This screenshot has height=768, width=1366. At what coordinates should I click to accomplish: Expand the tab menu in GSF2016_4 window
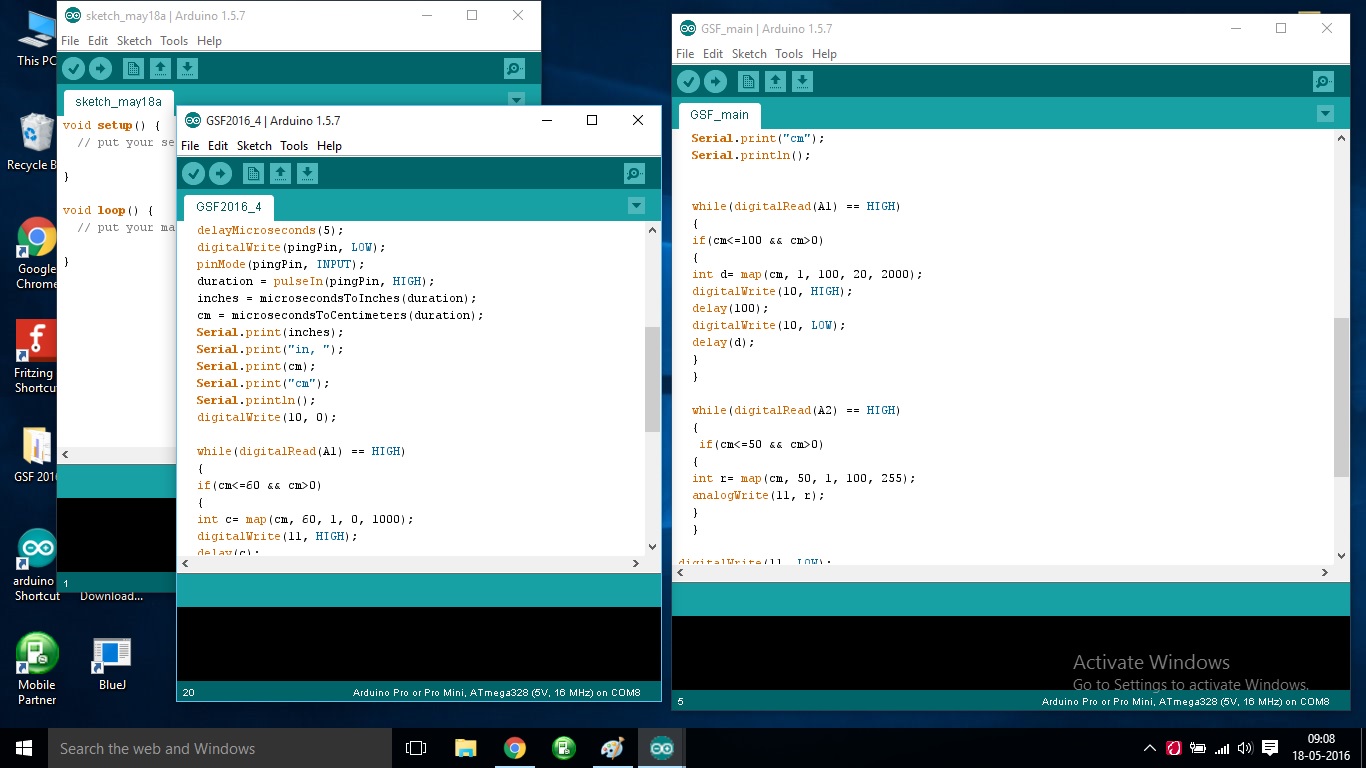[x=636, y=206]
